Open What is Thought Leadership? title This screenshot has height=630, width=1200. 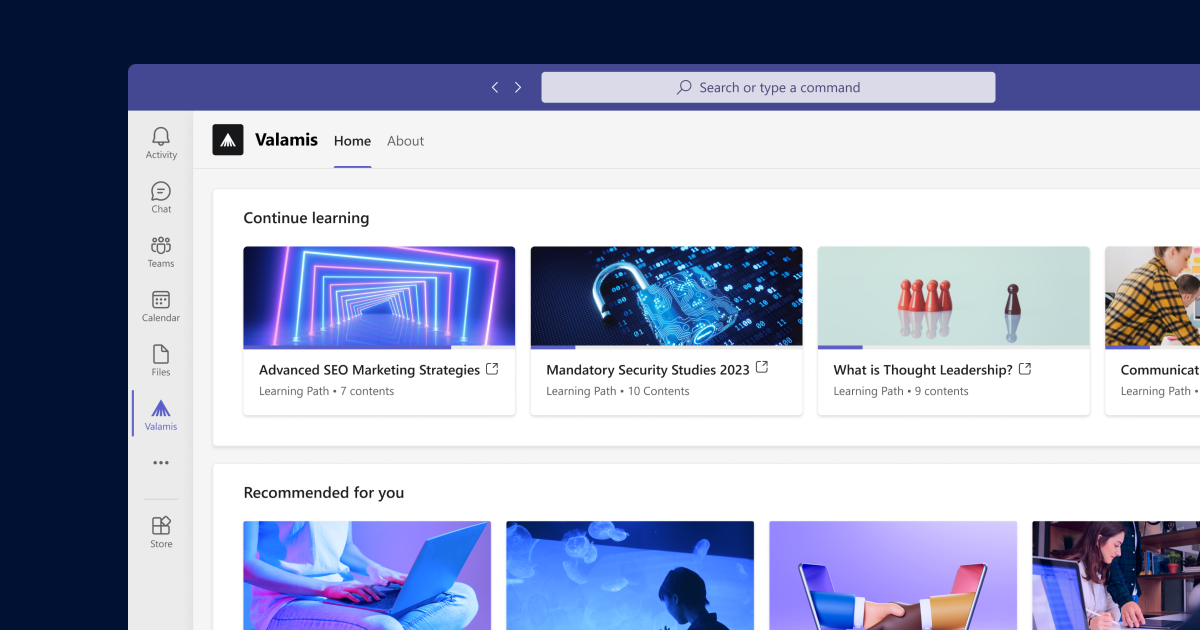(923, 370)
